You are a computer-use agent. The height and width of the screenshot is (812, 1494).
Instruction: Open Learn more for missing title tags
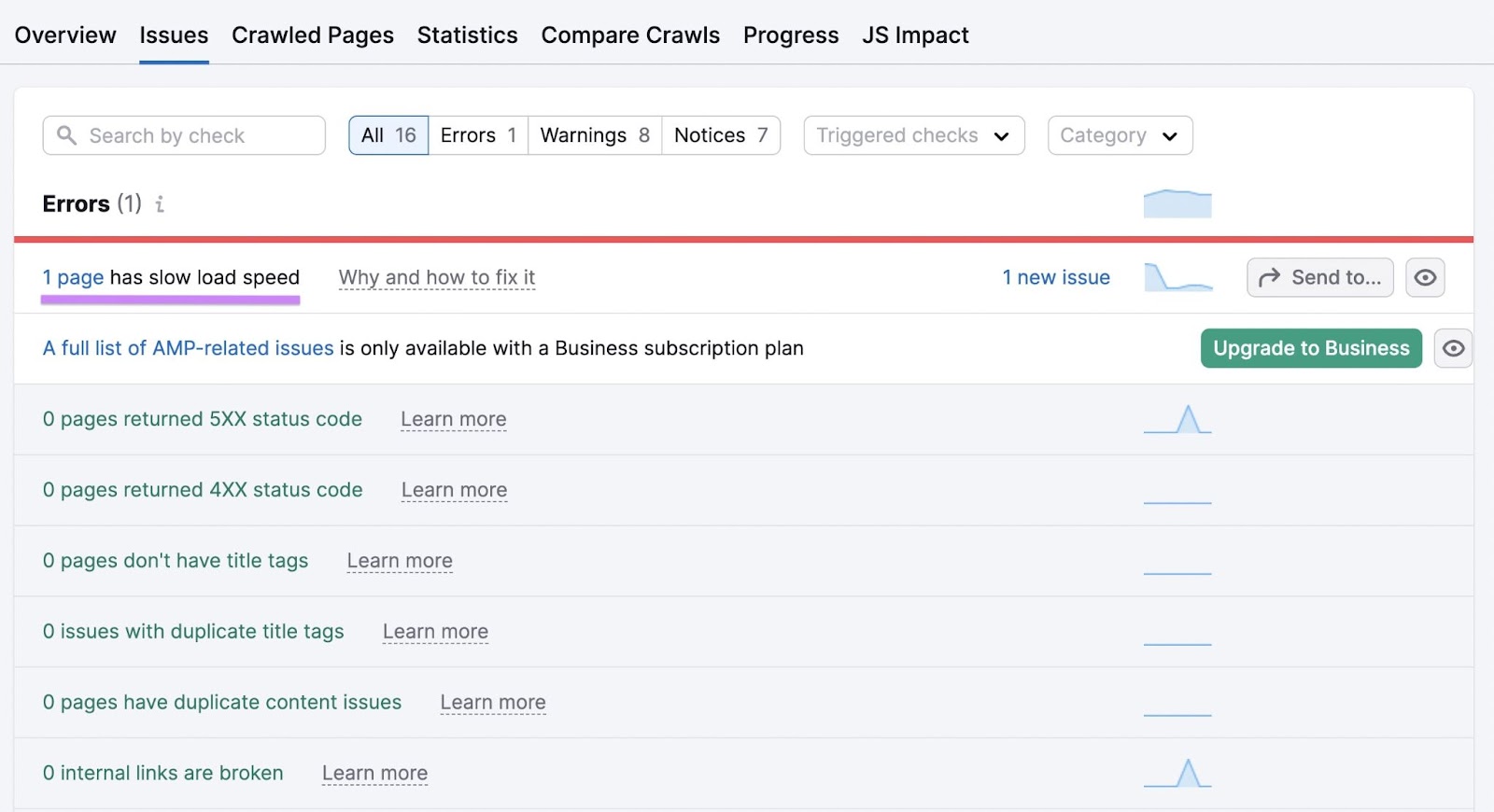point(400,561)
